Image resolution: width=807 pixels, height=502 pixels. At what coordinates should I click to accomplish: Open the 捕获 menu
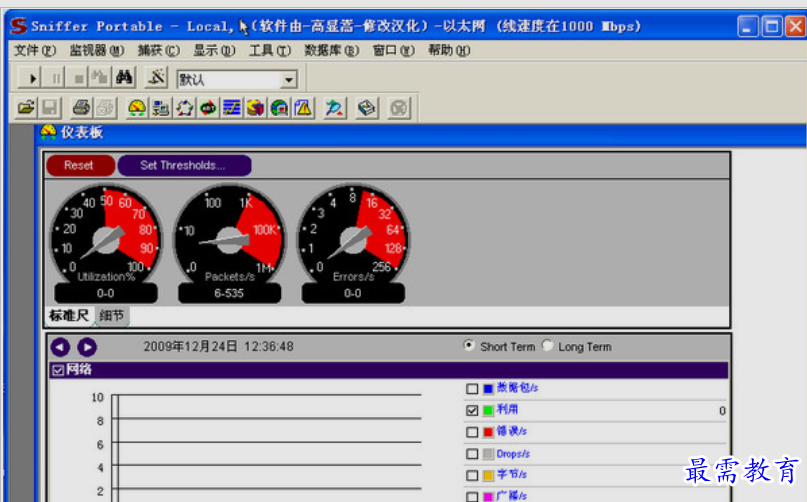pos(159,50)
